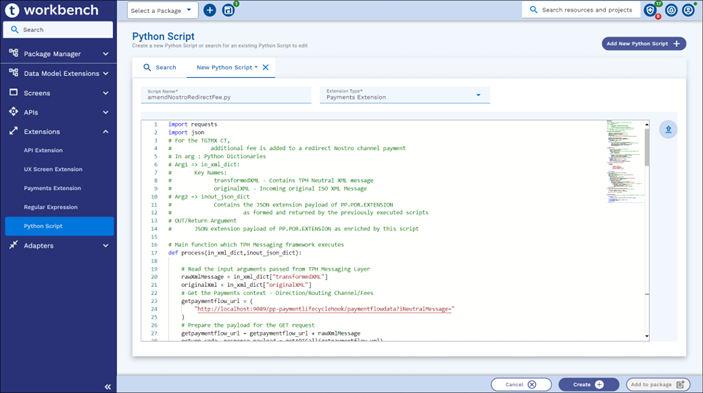The height and width of the screenshot is (393, 703).
Task: Click Add New Python Script button
Action: (x=643, y=43)
